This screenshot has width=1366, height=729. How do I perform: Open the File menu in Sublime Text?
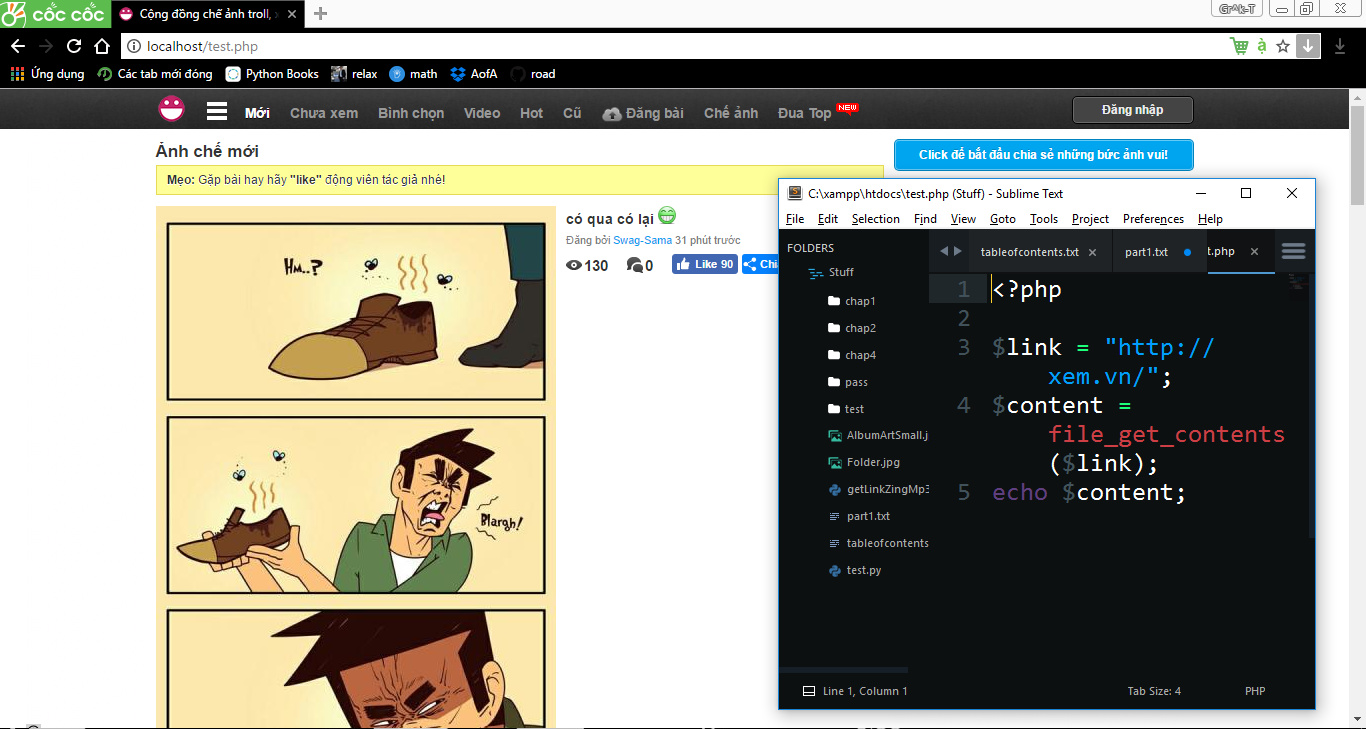pos(795,219)
